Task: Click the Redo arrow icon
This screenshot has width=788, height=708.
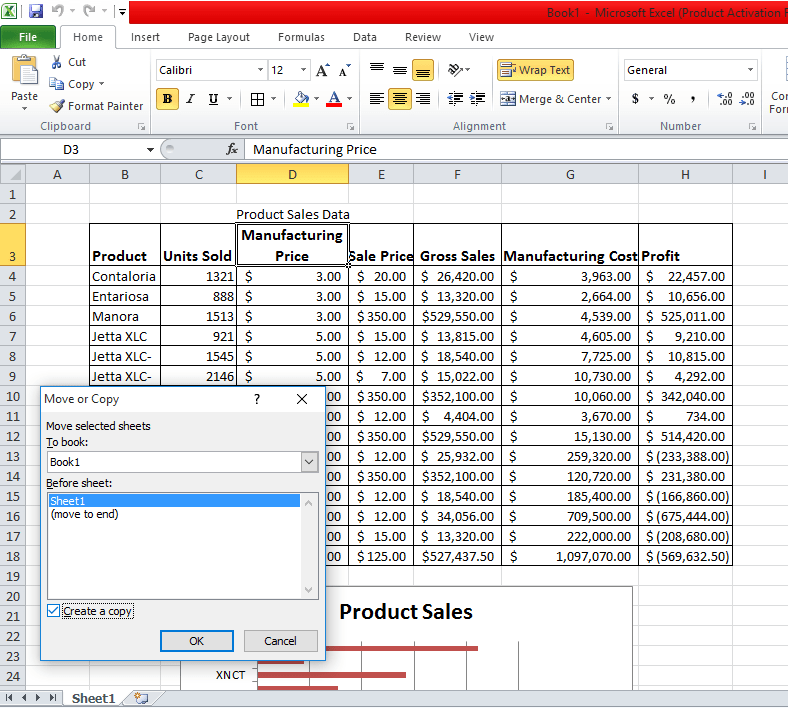Action: click(x=89, y=11)
